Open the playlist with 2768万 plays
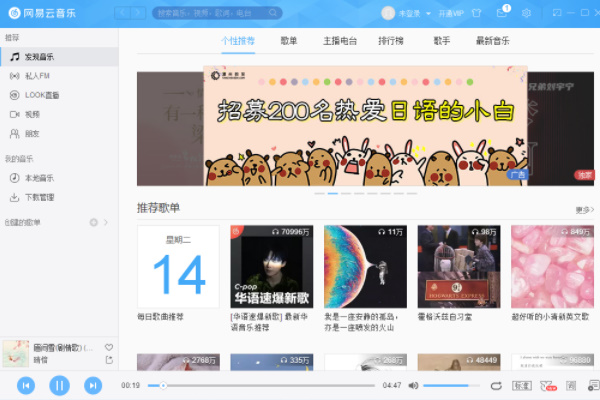Image resolution: width=600 pixels, height=400 pixels. [178, 362]
